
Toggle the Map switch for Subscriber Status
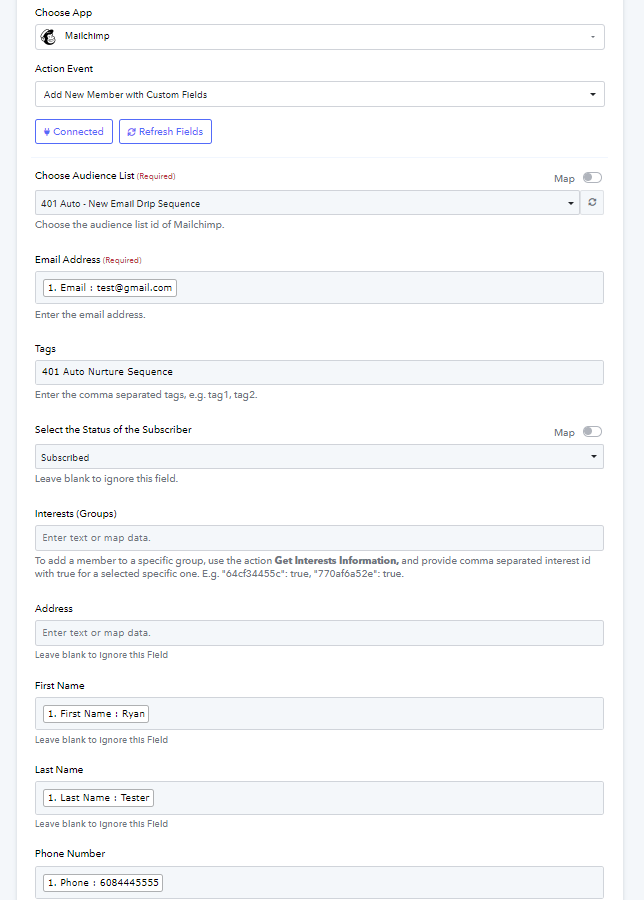point(592,432)
